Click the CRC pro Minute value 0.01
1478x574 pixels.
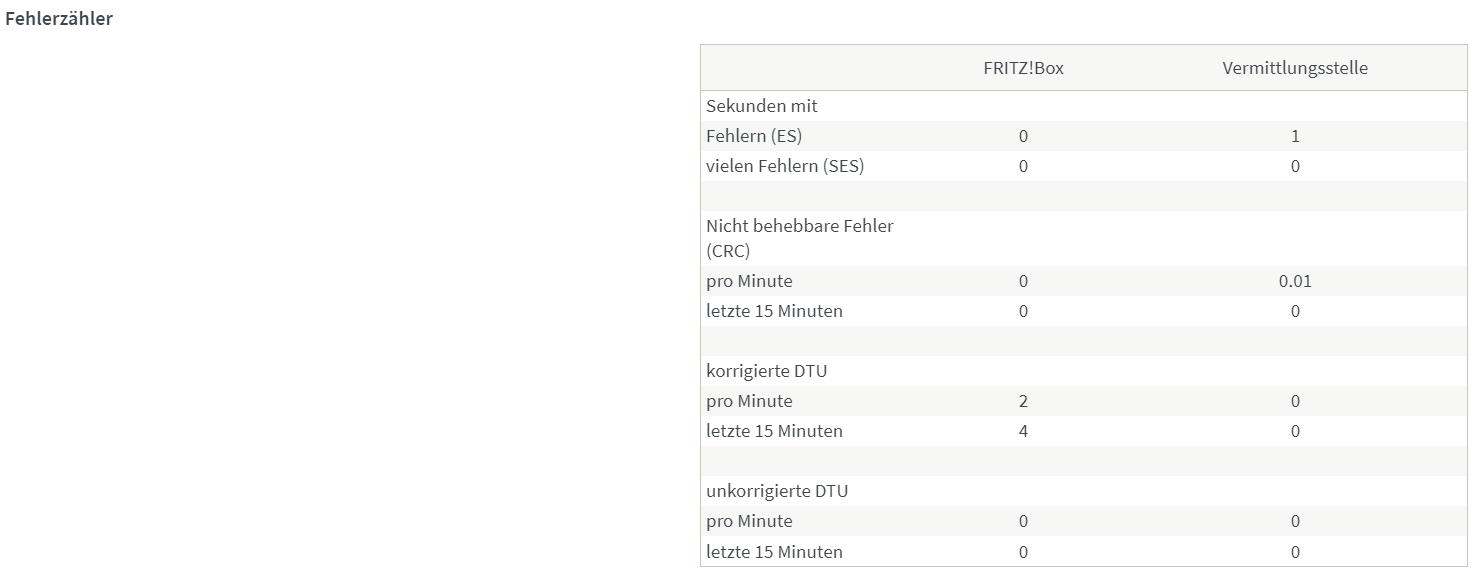tap(1294, 281)
